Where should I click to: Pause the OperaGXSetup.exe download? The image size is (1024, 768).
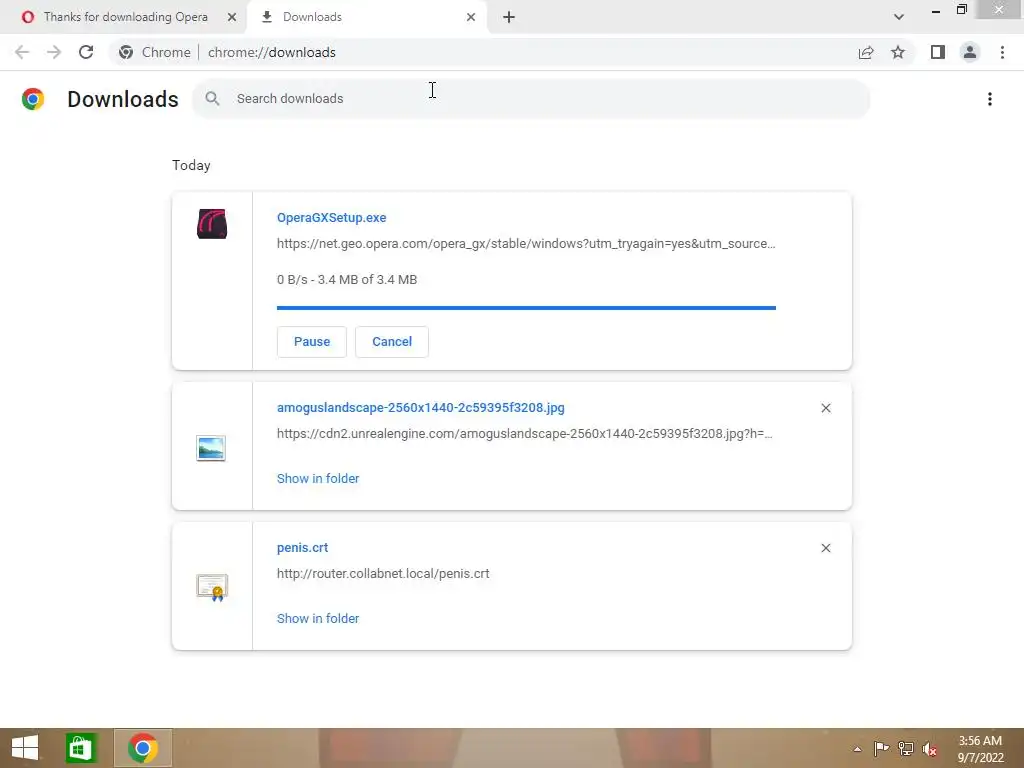point(312,342)
